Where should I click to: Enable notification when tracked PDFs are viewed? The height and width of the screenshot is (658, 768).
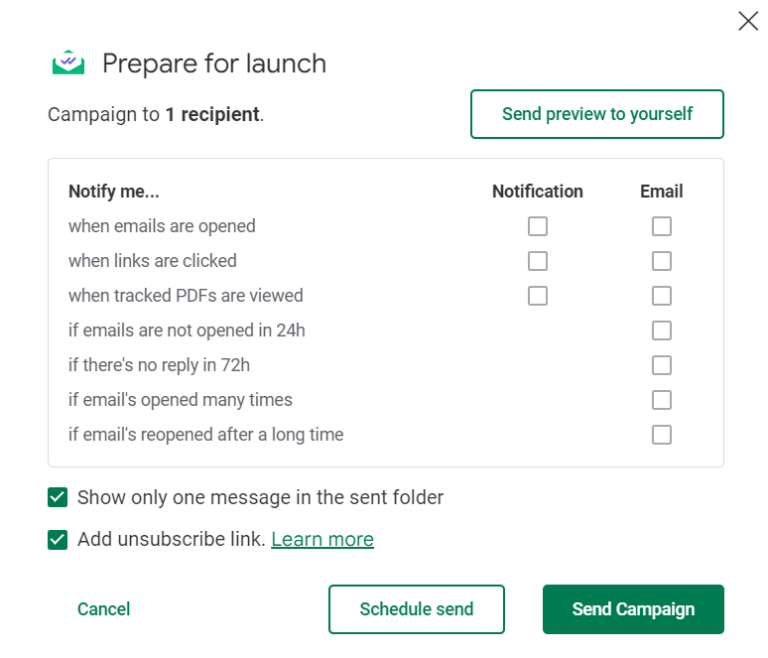point(538,296)
